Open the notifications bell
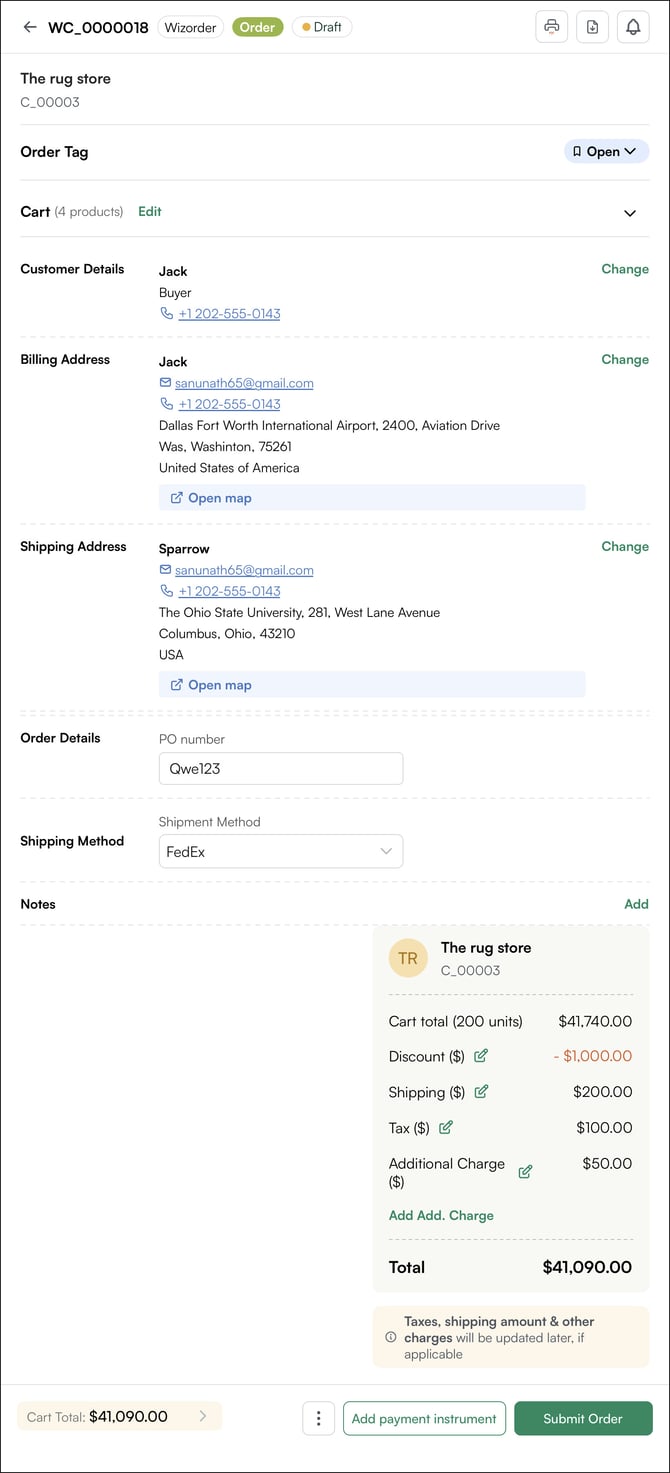The height and width of the screenshot is (1473, 670). 633,27
